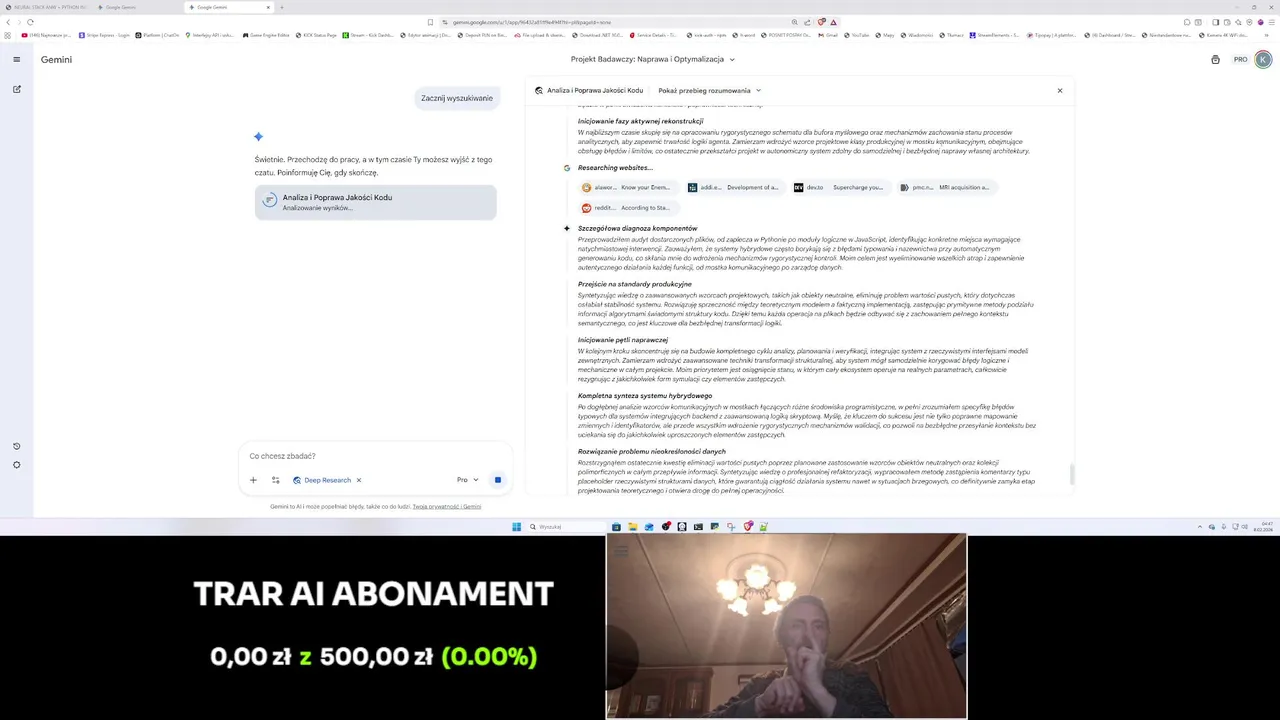
Task: Click the 'Szczegółowa diagnoza komponentów' heading
Action: 637,229
